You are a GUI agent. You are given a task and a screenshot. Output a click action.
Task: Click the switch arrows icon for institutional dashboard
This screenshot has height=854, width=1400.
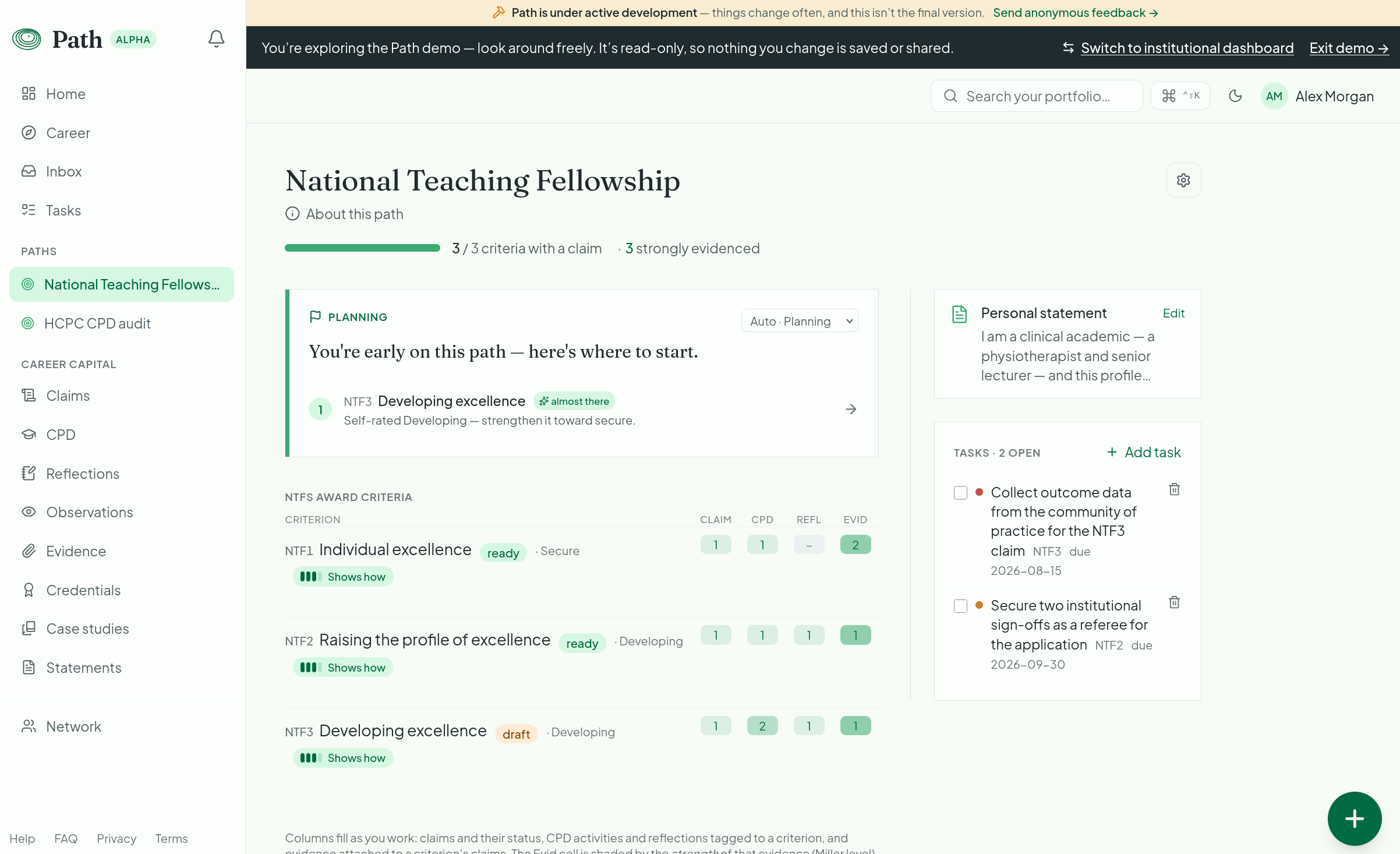pyautogui.click(x=1068, y=48)
